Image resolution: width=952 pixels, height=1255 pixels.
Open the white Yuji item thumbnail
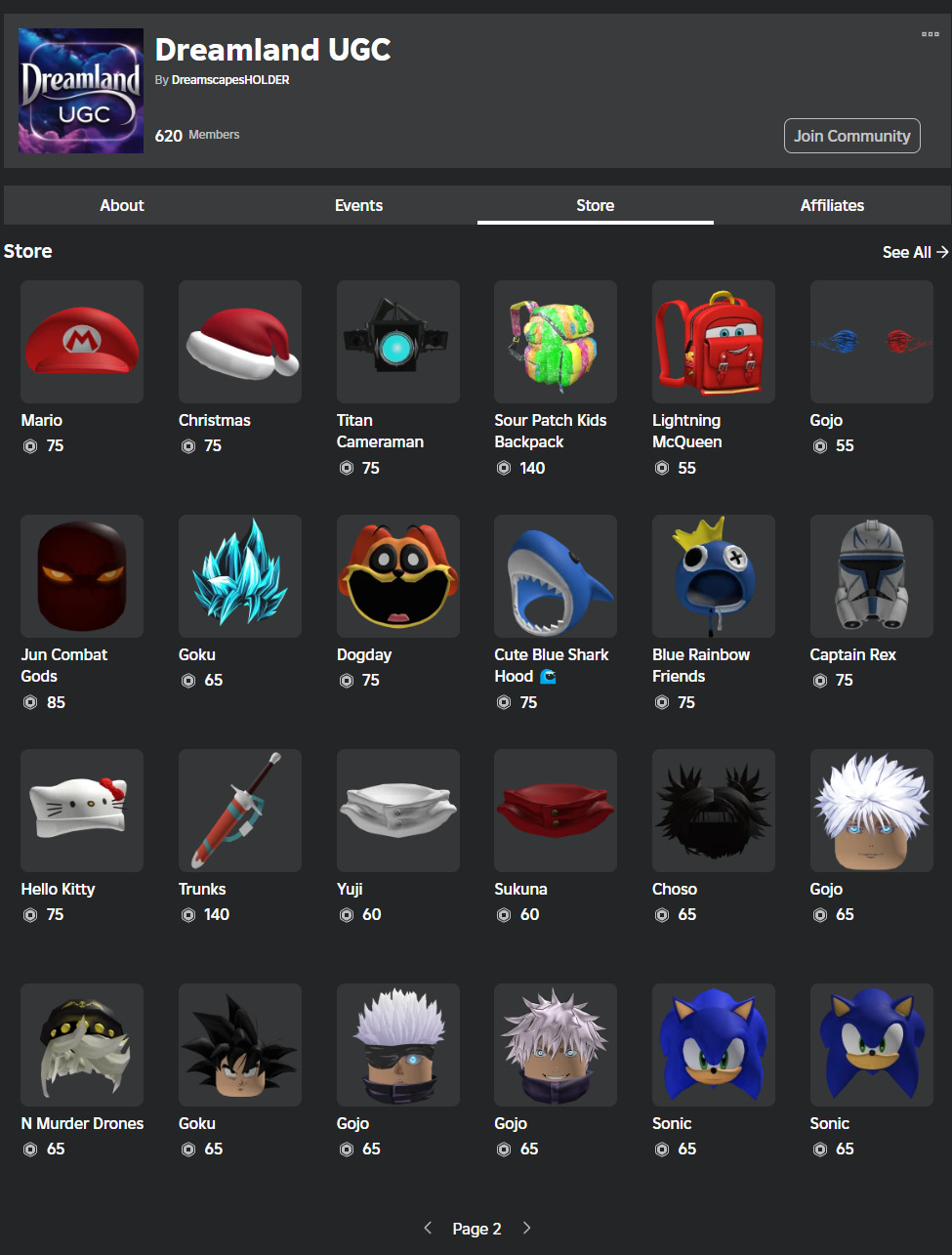pyautogui.click(x=398, y=811)
